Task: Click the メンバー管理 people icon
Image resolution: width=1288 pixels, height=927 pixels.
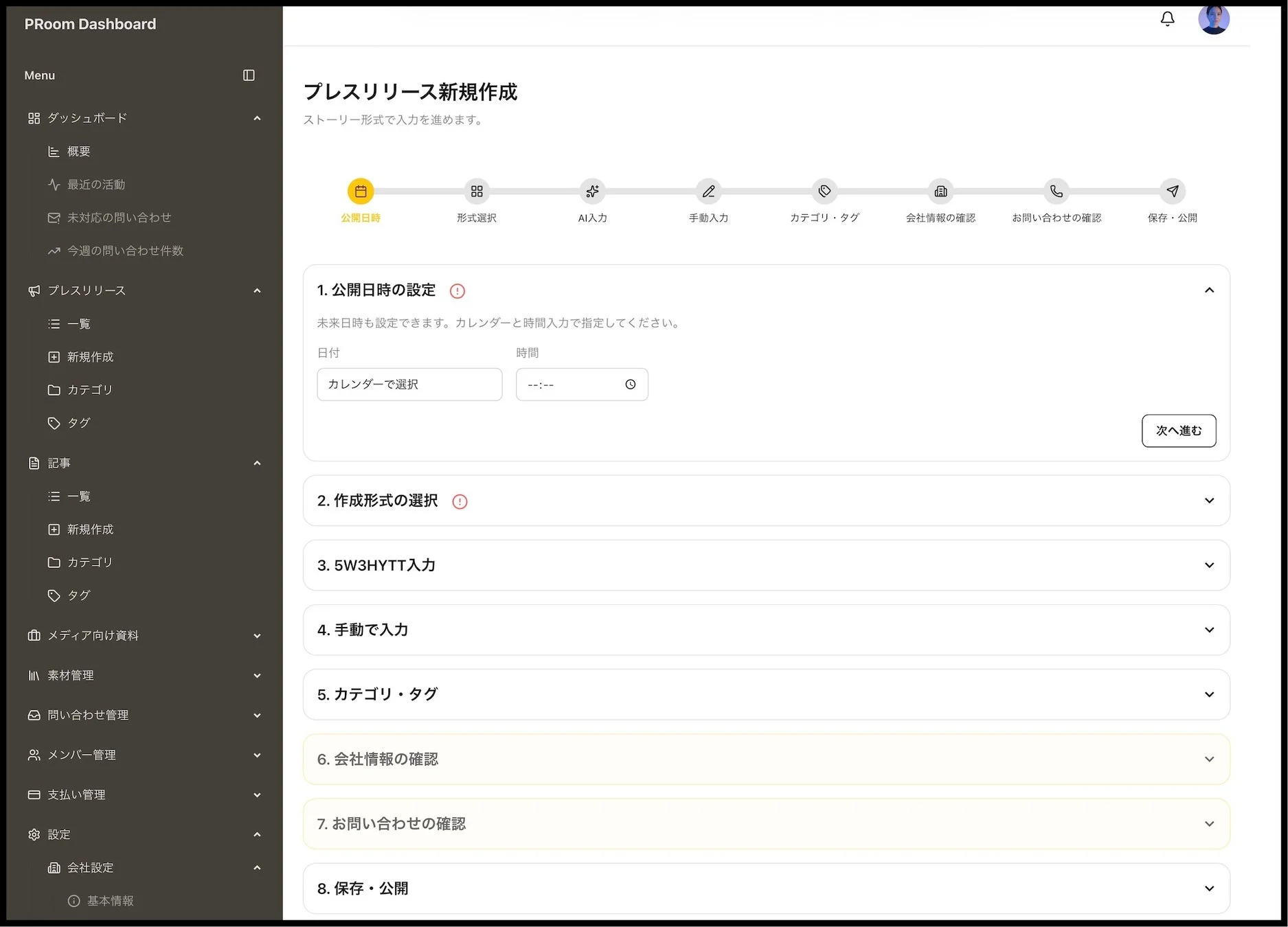Action: click(x=34, y=755)
